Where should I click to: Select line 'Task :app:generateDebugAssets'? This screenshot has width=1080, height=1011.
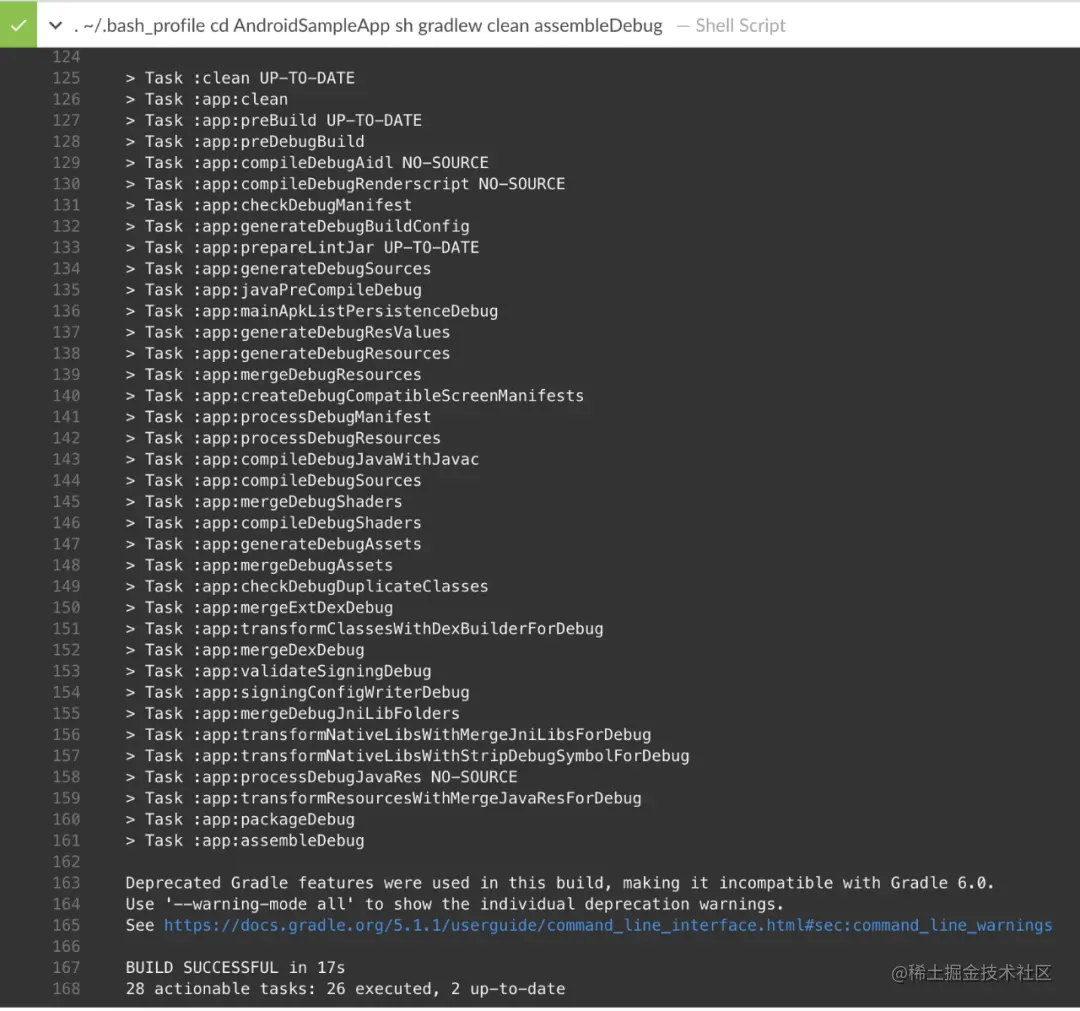(x=273, y=544)
